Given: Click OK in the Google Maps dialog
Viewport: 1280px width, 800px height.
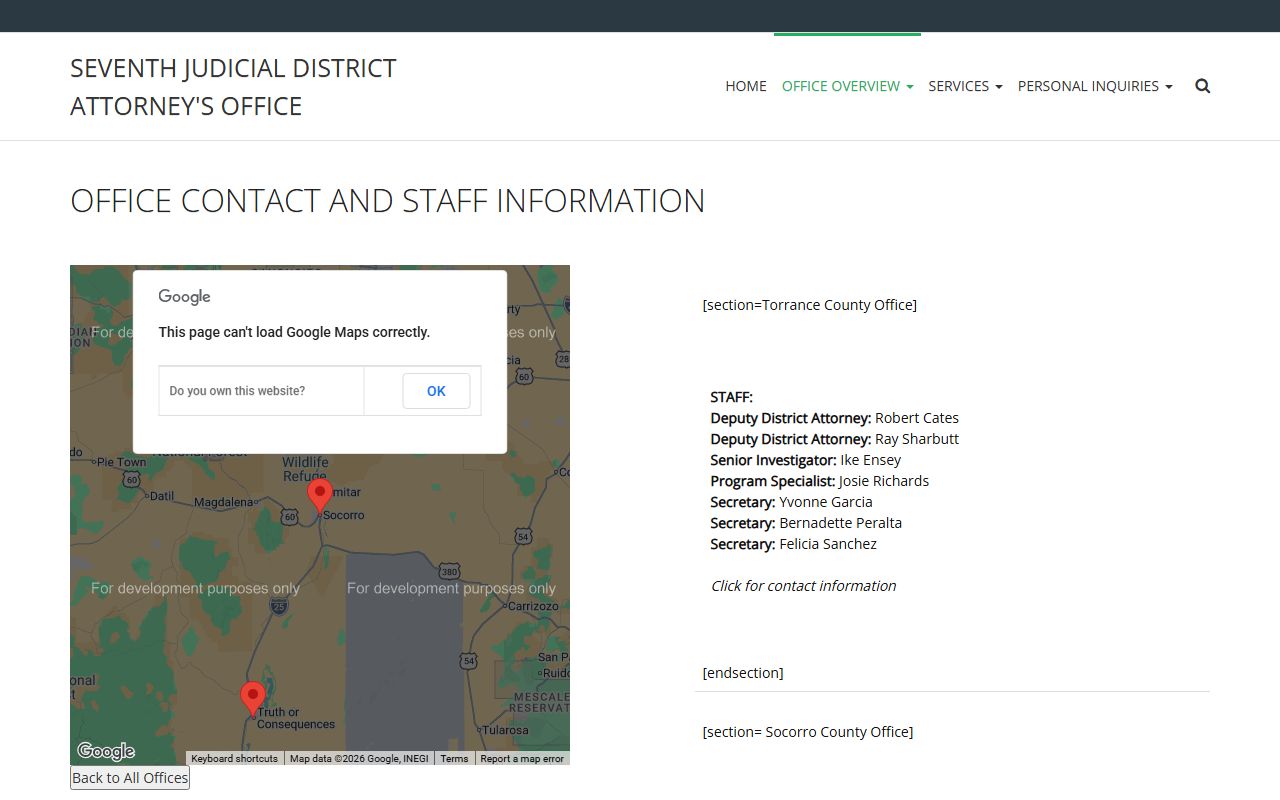Looking at the screenshot, I should (x=436, y=391).
